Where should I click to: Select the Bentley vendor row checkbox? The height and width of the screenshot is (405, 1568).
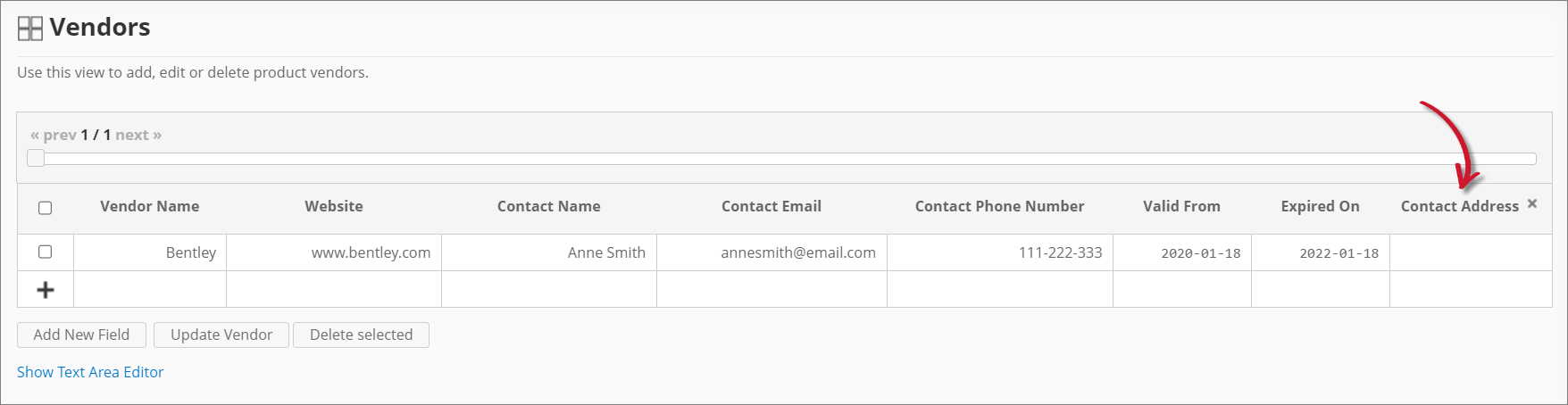pyautogui.click(x=46, y=252)
